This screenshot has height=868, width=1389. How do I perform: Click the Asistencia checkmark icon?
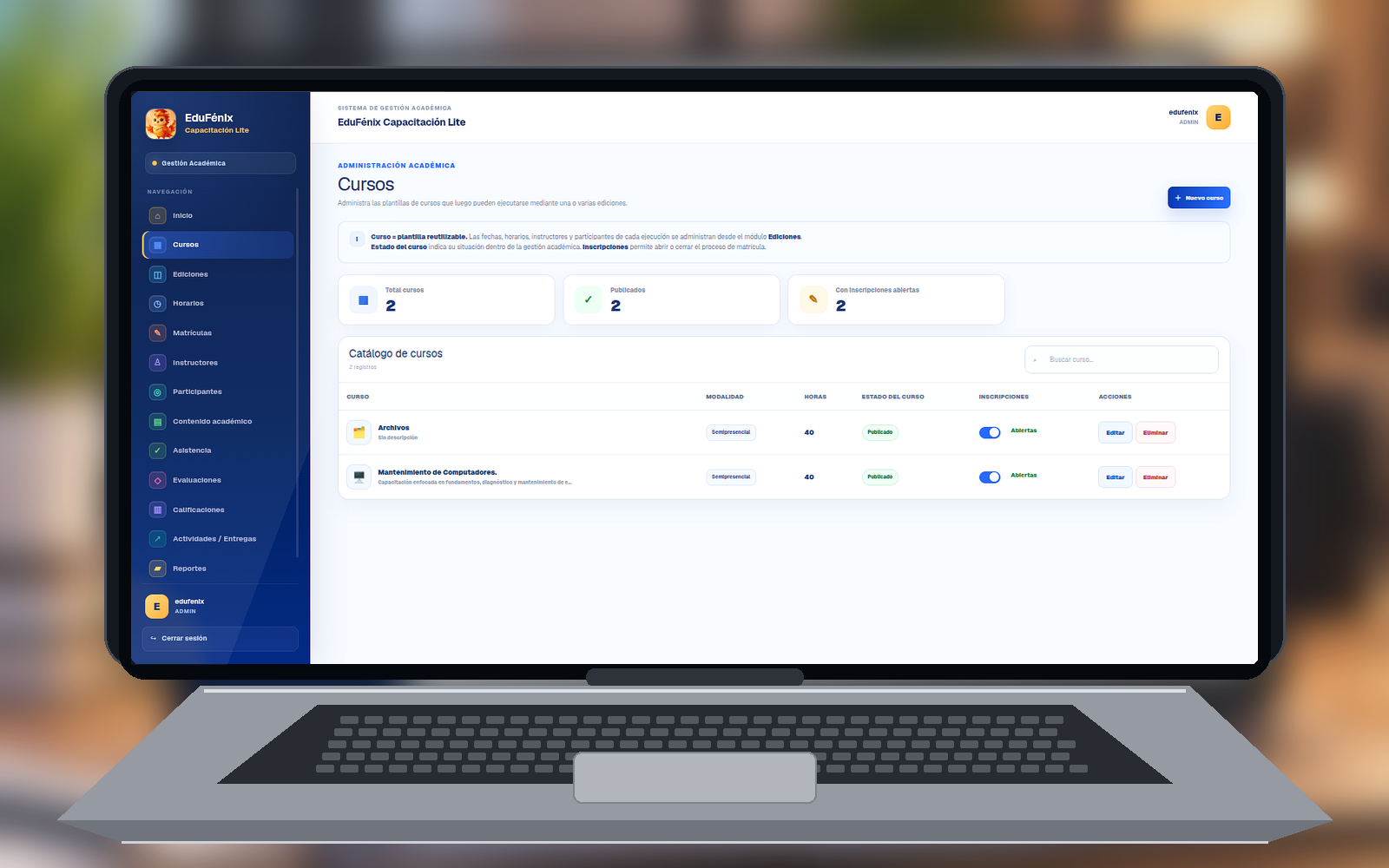[x=157, y=450]
